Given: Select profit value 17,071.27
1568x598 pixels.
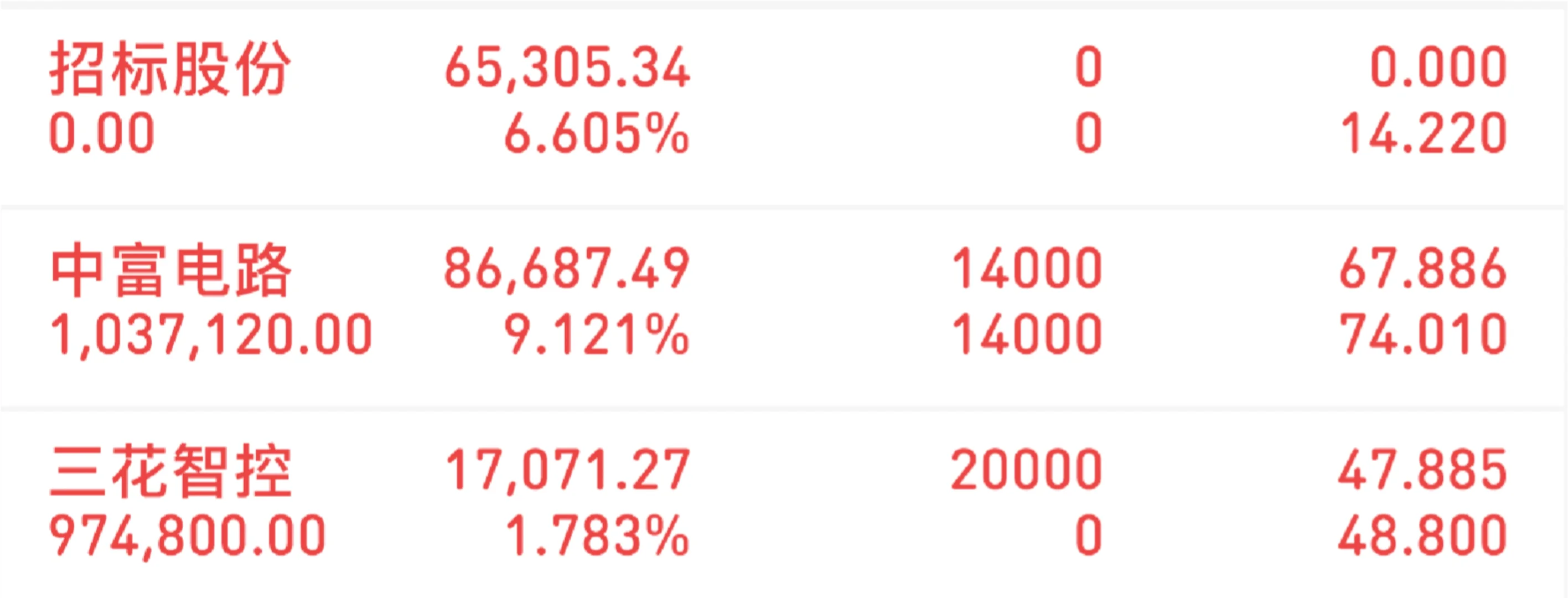Looking at the screenshot, I should 567,470.
